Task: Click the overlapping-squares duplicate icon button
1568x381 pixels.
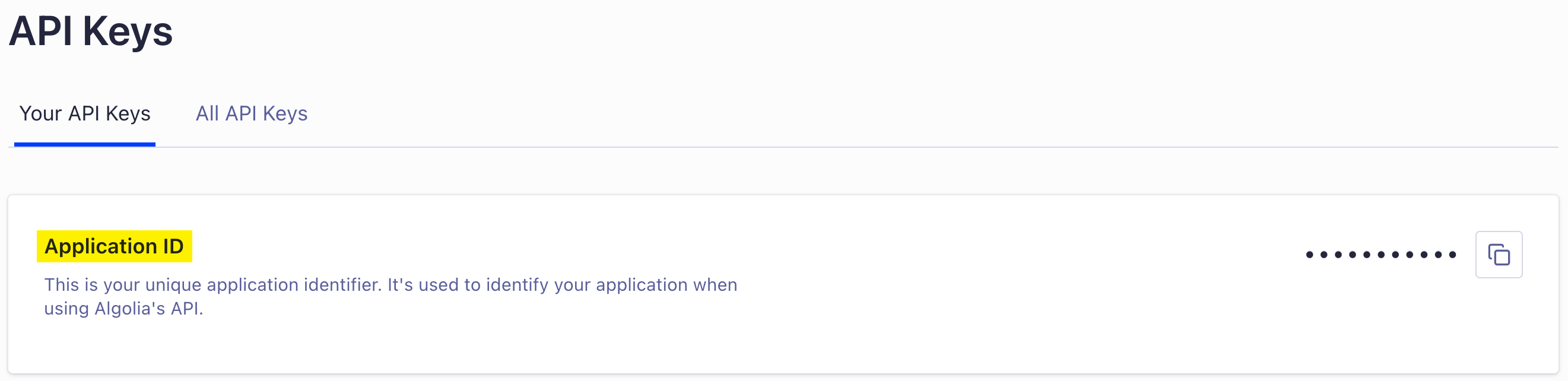Action: (x=1498, y=255)
